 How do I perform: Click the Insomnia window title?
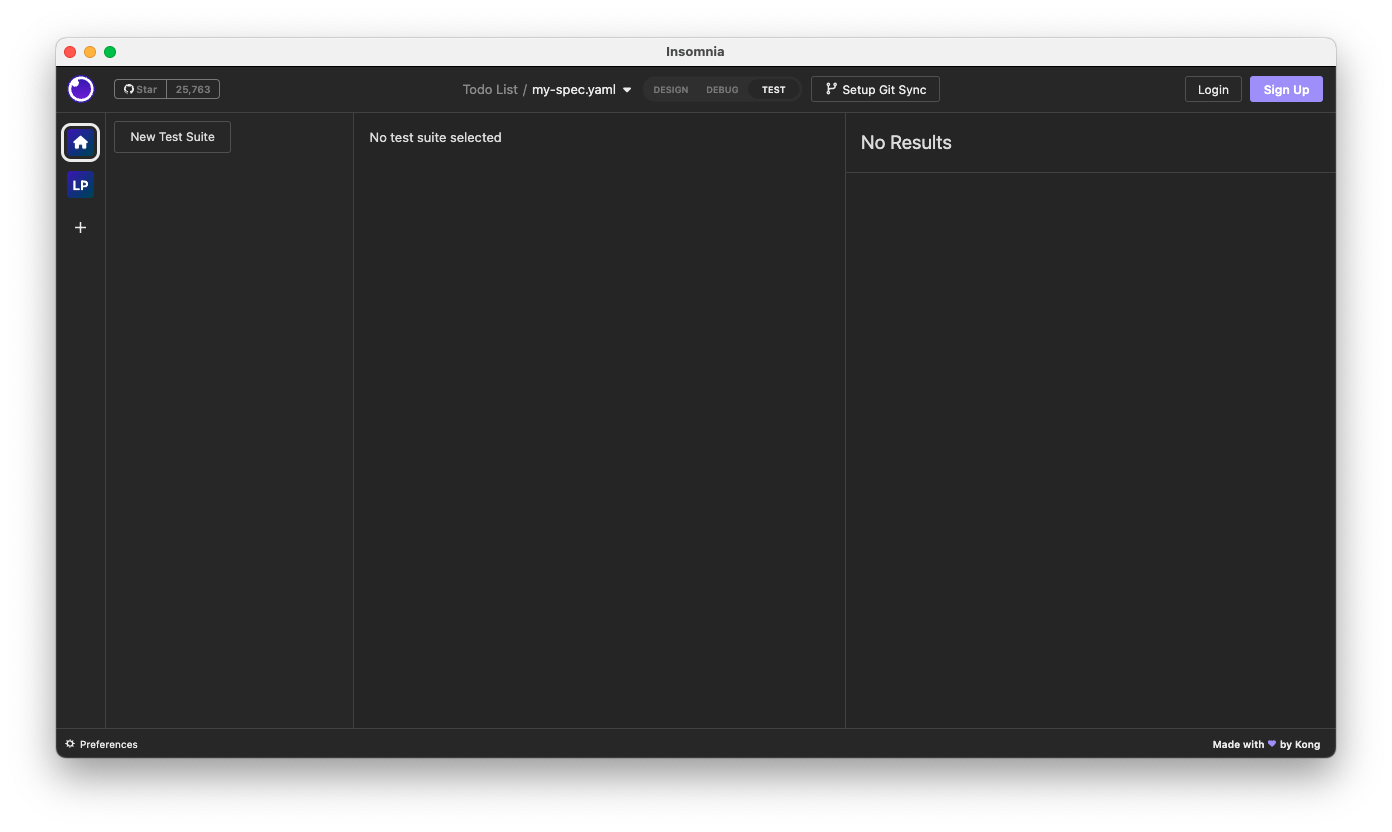click(695, 52)
